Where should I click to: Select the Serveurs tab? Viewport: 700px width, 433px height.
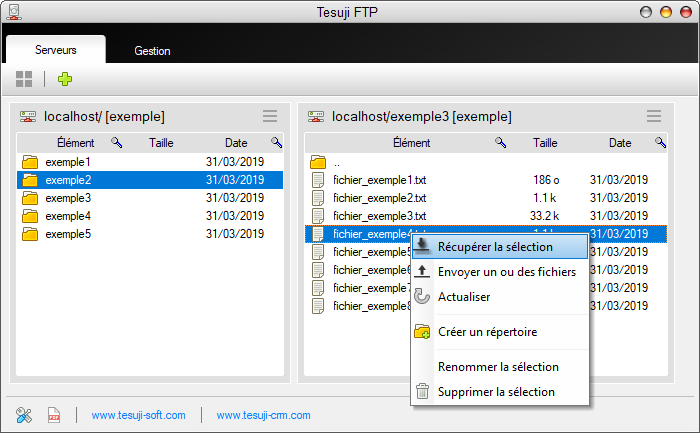click(x=55, y=50)
